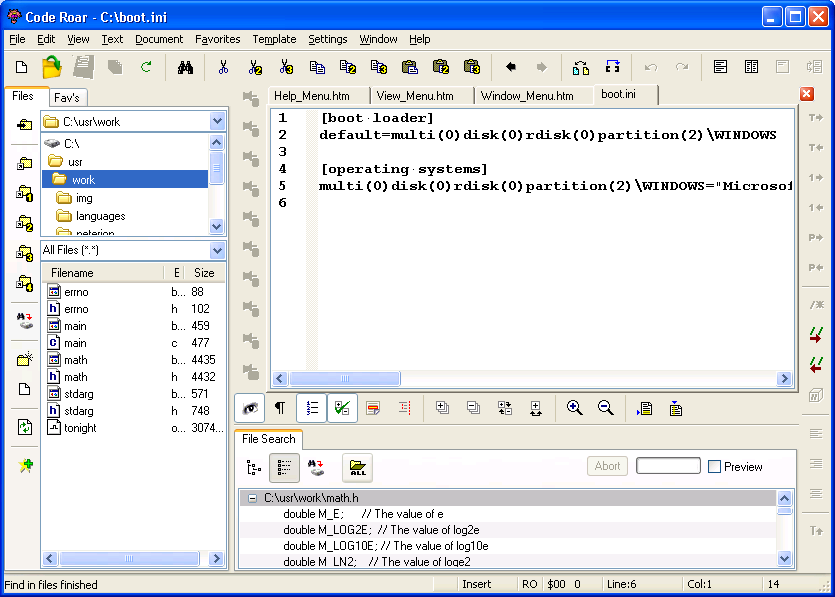Screen dimensions: 835x597
Task: Click the search text input field
Action: pos(668,466)
